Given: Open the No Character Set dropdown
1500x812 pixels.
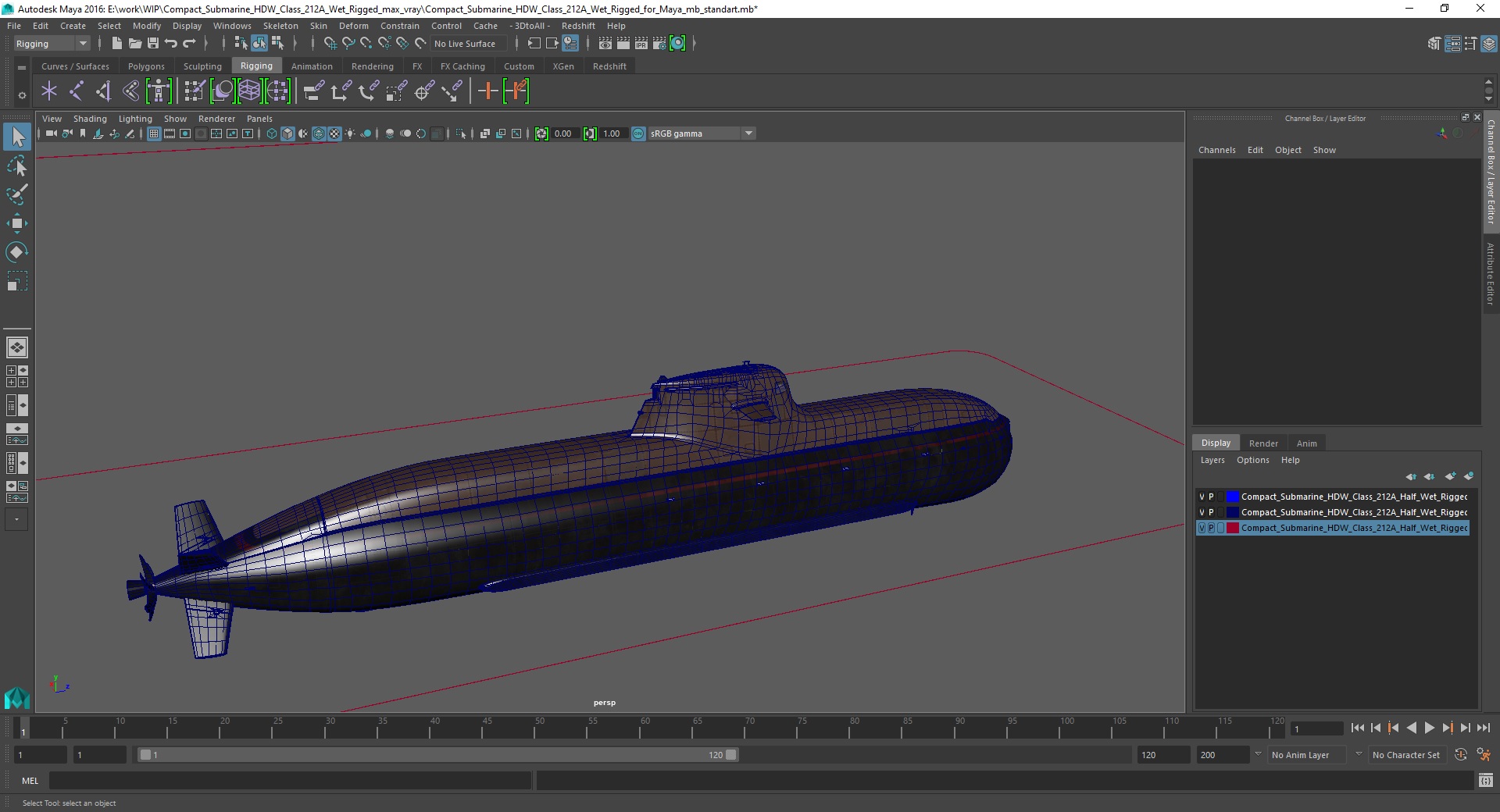Looking at the screenshot, I should (1359, 755).
